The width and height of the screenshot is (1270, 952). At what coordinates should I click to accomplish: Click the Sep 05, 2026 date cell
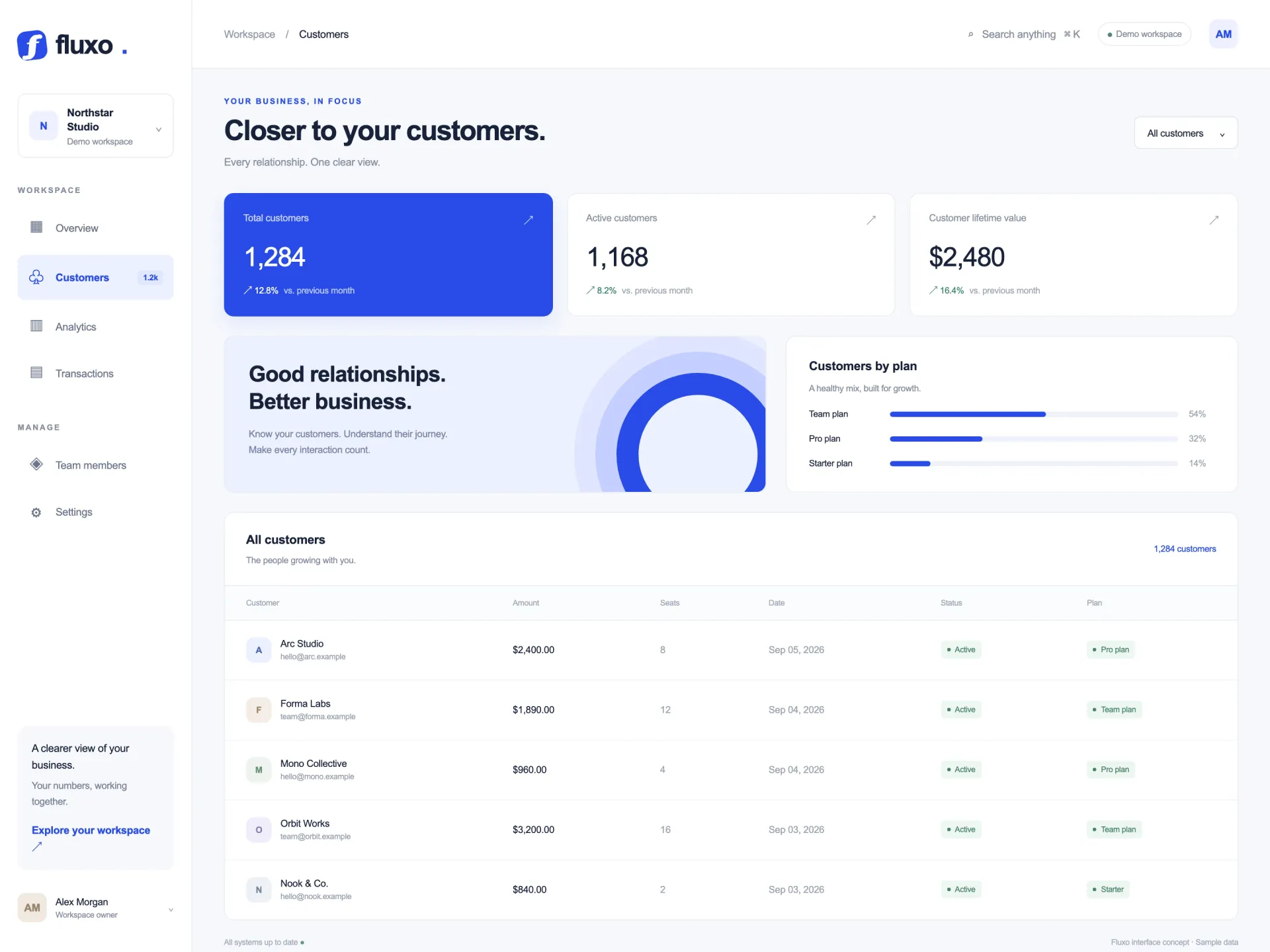796,650
